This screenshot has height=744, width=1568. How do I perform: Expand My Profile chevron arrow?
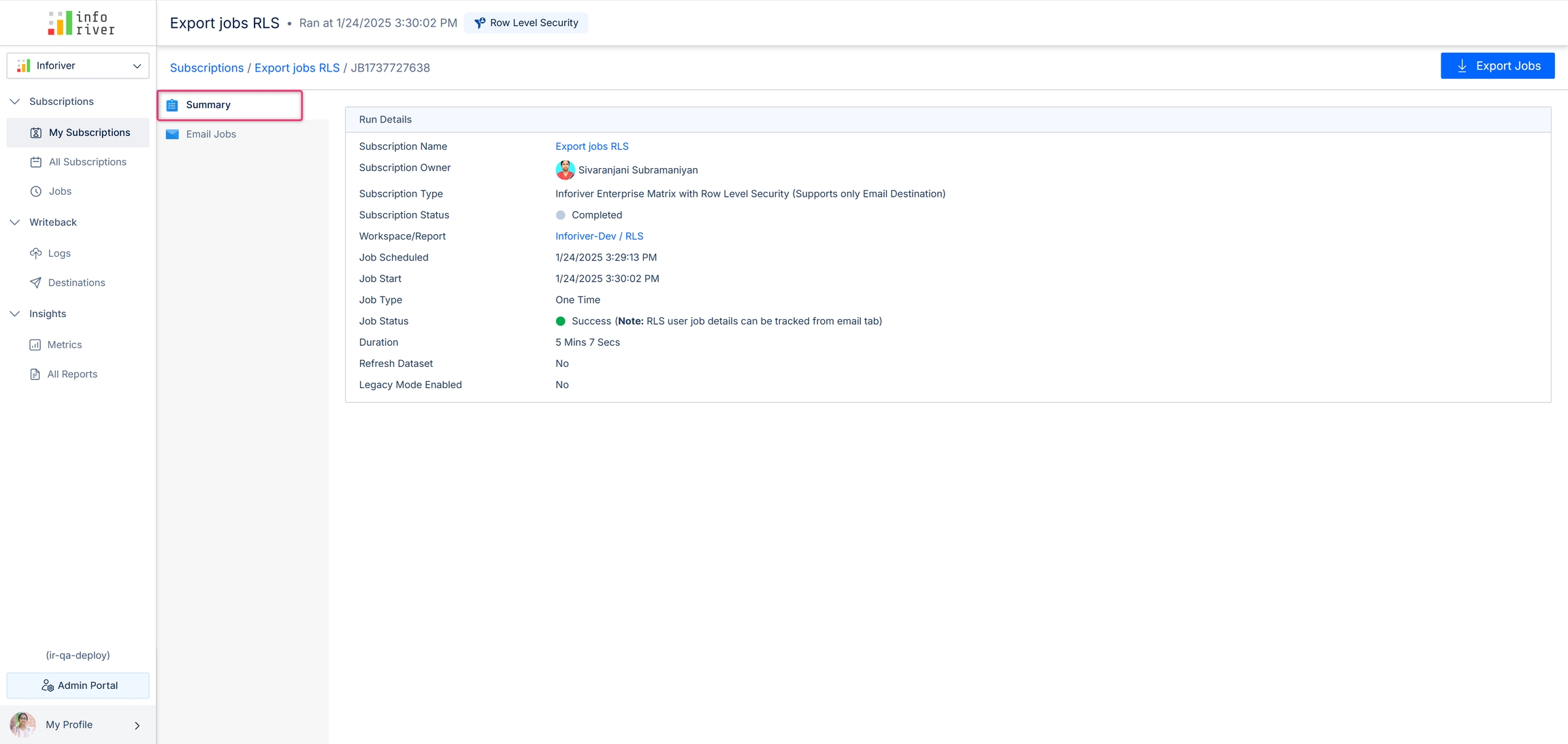click(137, 726)
